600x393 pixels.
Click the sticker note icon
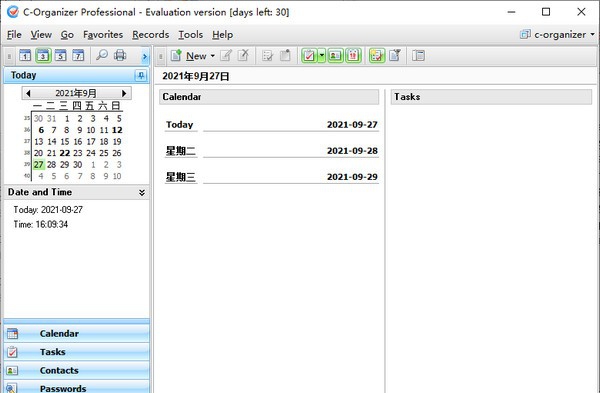pyautogui.click(x=285, y=56)
